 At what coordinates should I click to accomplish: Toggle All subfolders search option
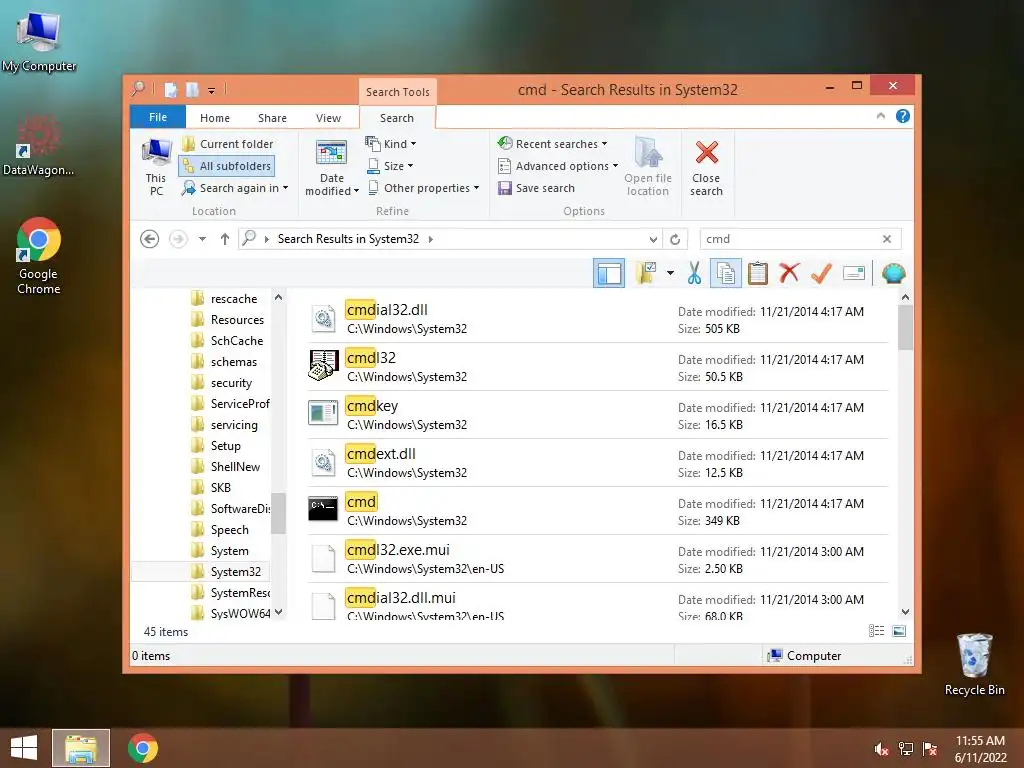pos(226,166)
